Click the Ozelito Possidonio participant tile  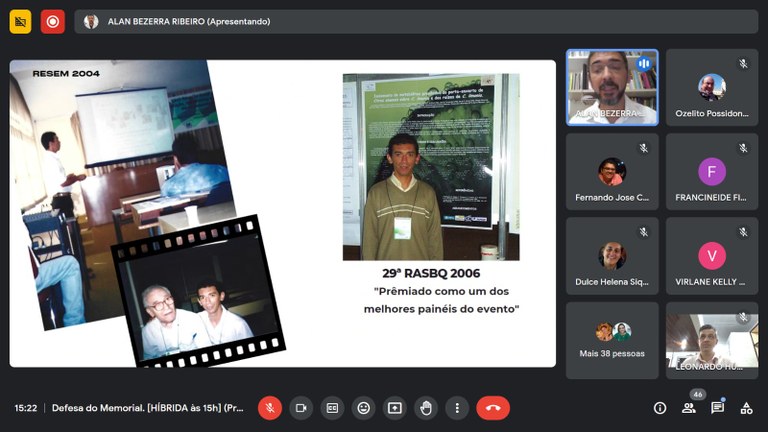click(711, 87)
